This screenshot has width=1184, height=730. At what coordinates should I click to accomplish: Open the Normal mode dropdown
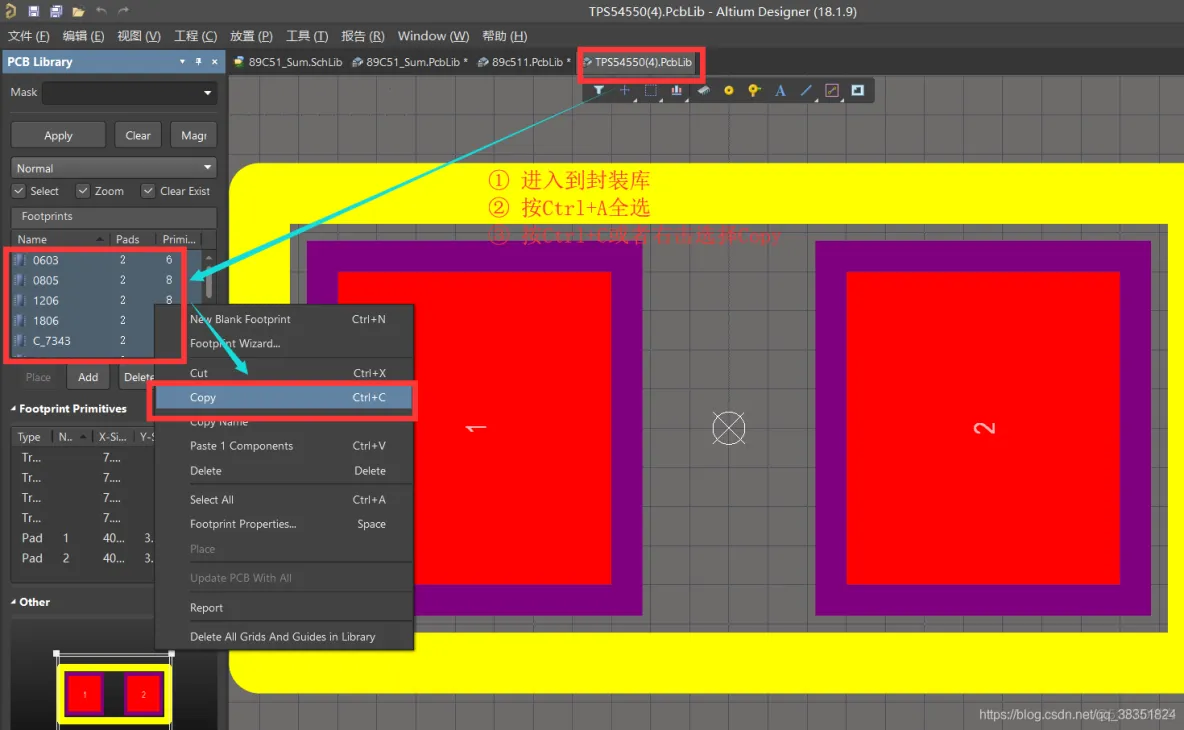tap(113, 168)
